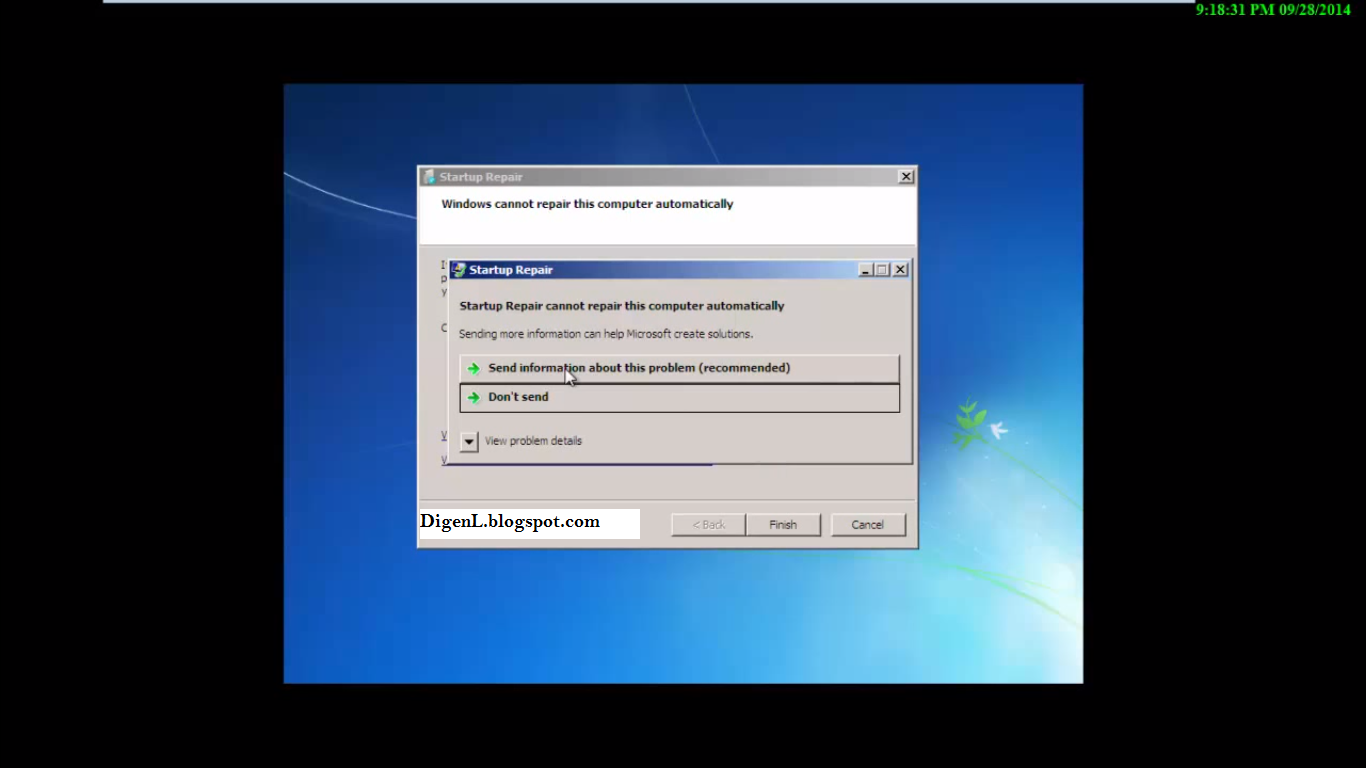Close the outer Startup Repair window
Viewport: 1366px width, 768px height.
(906, 177)
